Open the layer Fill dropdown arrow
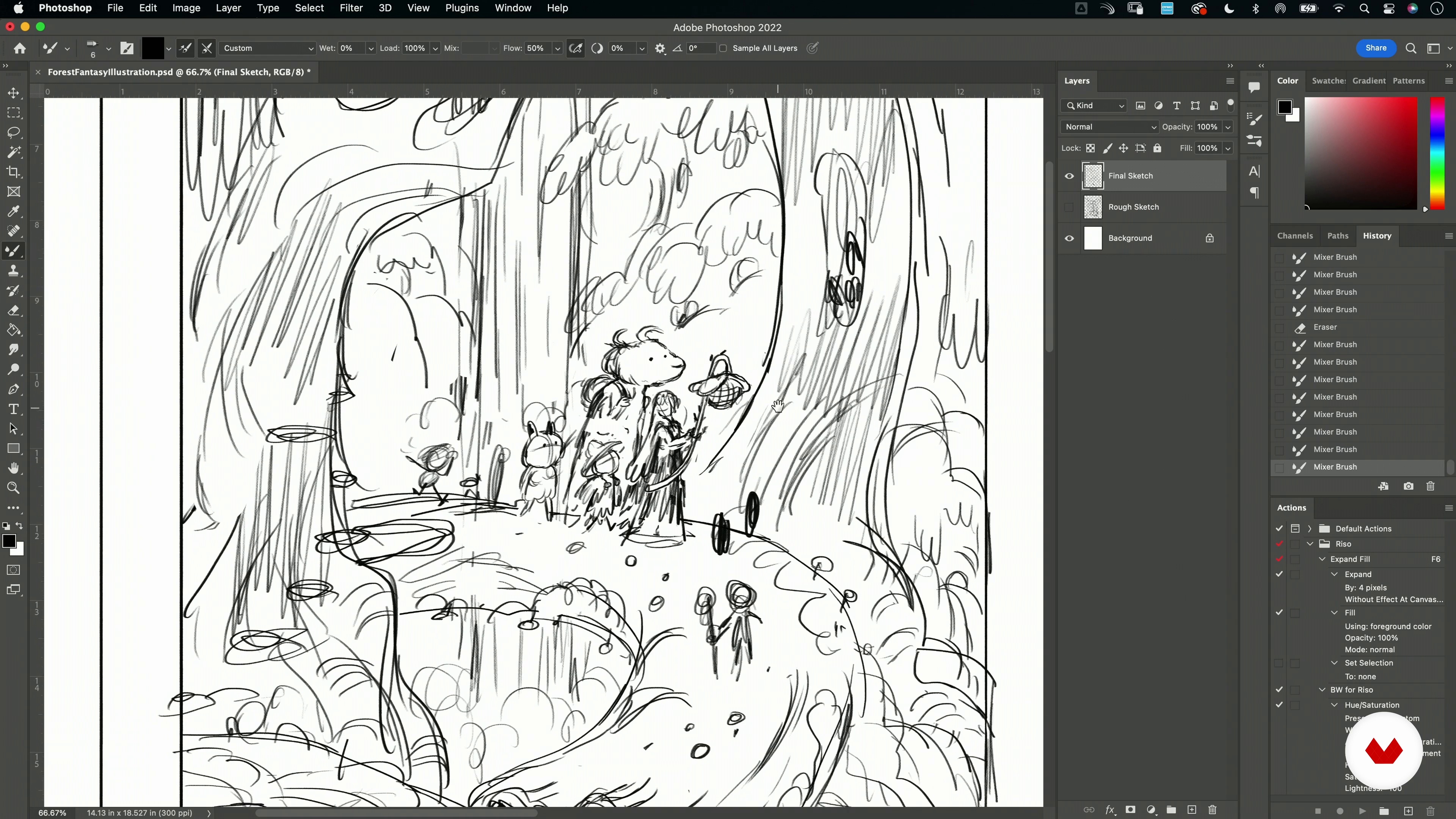1456x819 pixels. point(1228,148)
